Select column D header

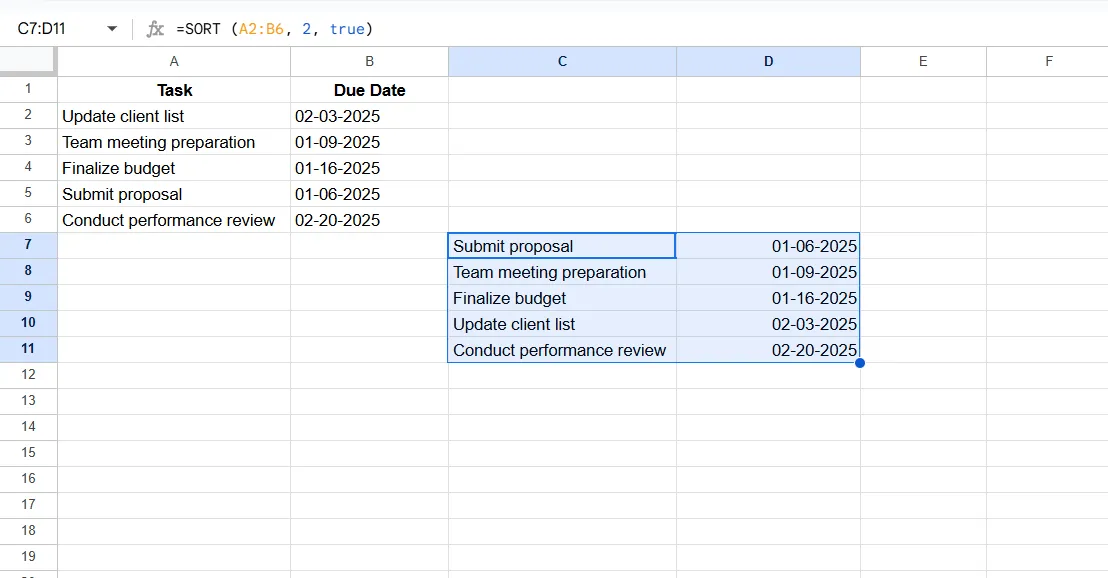tap(768, 61)
